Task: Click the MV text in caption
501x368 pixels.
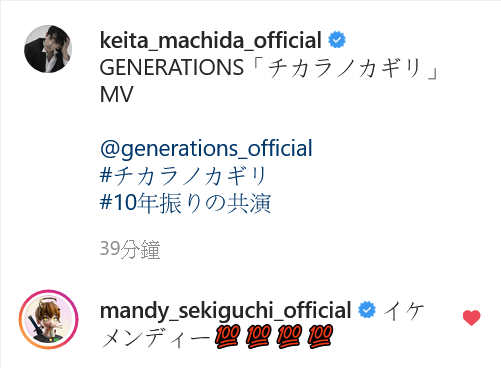Action: tap(116, 94)
